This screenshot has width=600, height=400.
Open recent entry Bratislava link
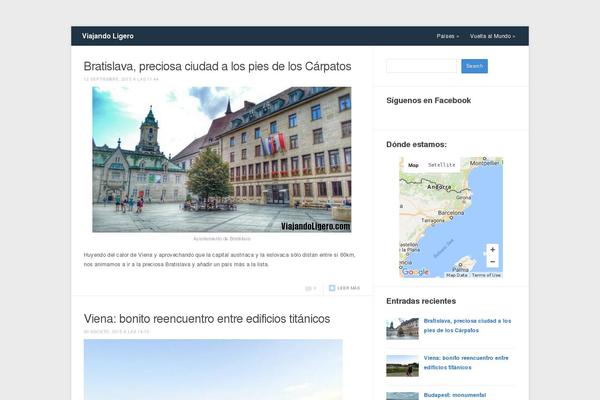tap(467, 325)
